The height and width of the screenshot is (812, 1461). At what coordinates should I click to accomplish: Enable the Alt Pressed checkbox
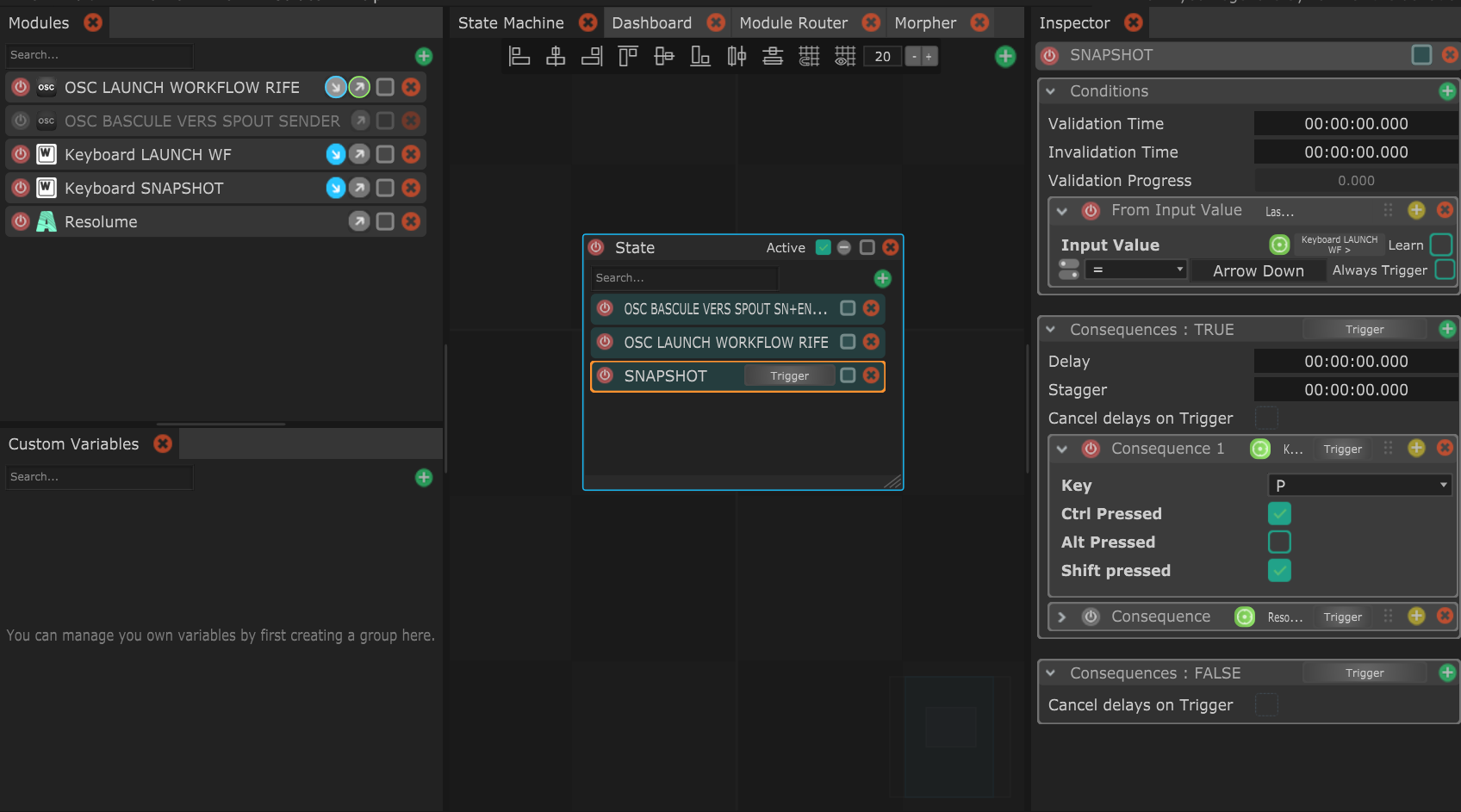pos(1279,542)
